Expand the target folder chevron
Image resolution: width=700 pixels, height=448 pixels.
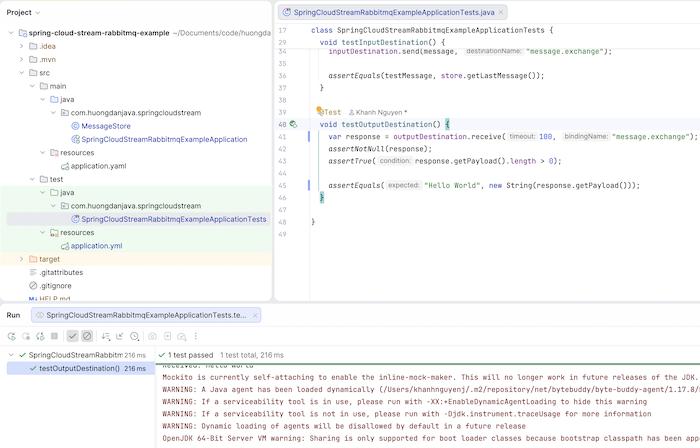[x=21, y=259]
